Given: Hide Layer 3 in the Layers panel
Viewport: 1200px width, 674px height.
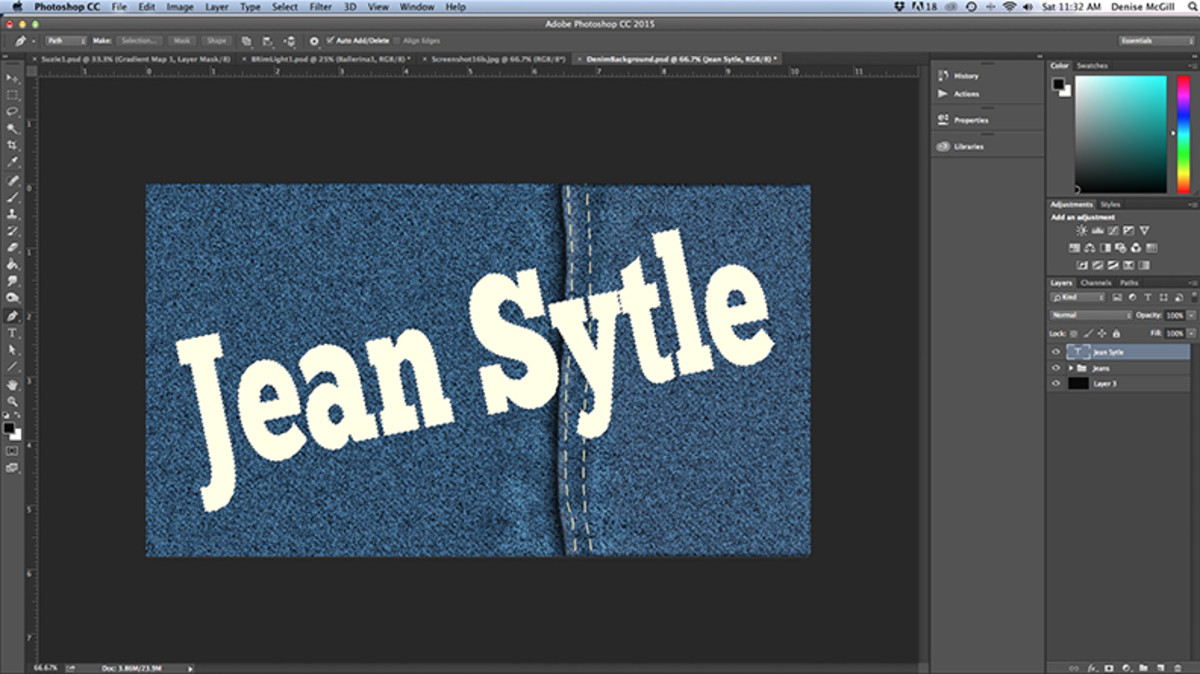Looking at the screenshot, I should (x=1056, y=382).
